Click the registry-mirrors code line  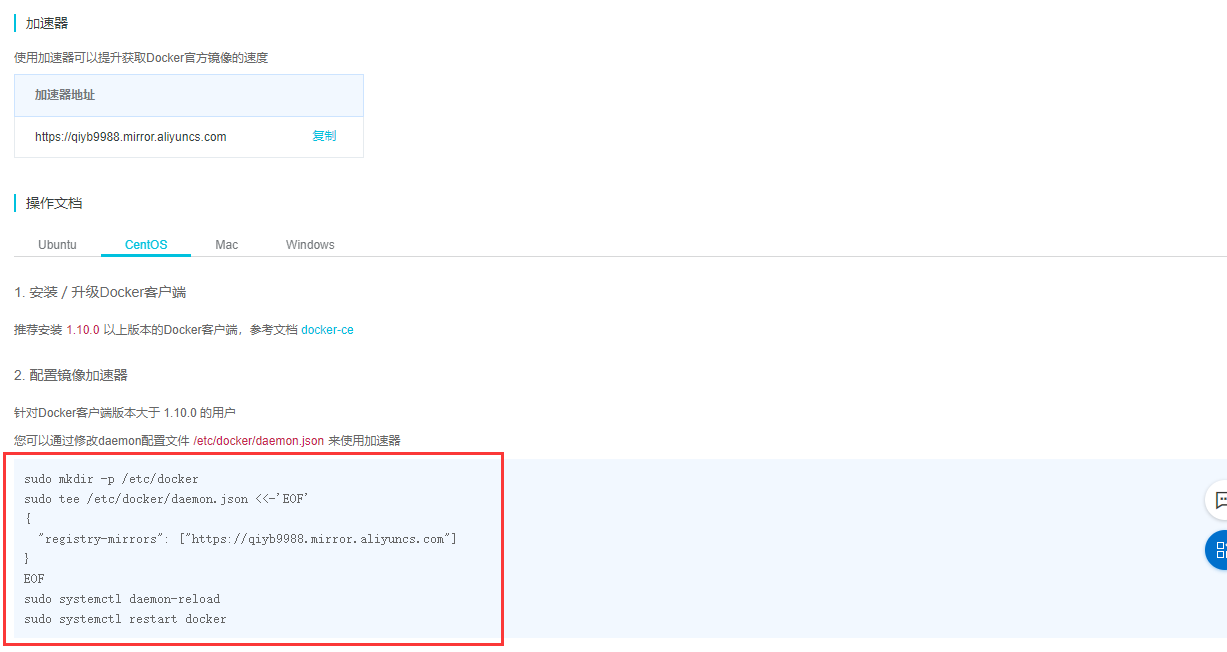click(x=247, y=539)
